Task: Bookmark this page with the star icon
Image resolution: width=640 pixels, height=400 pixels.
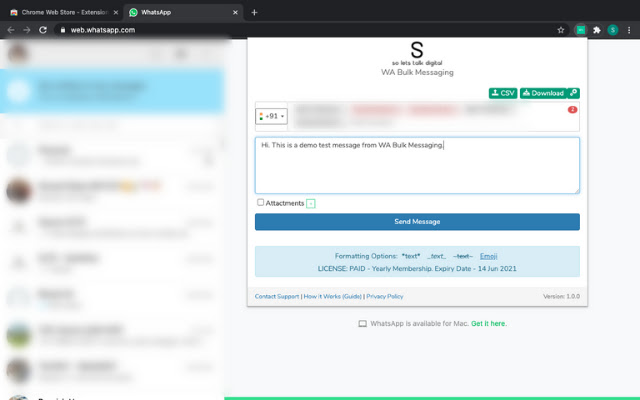Action: [561, 30]
